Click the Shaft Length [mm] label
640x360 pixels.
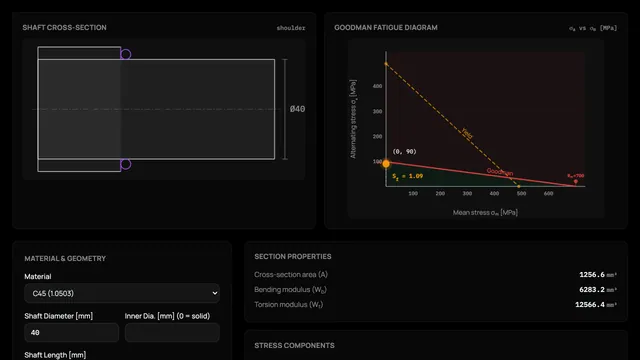[55, 355]
